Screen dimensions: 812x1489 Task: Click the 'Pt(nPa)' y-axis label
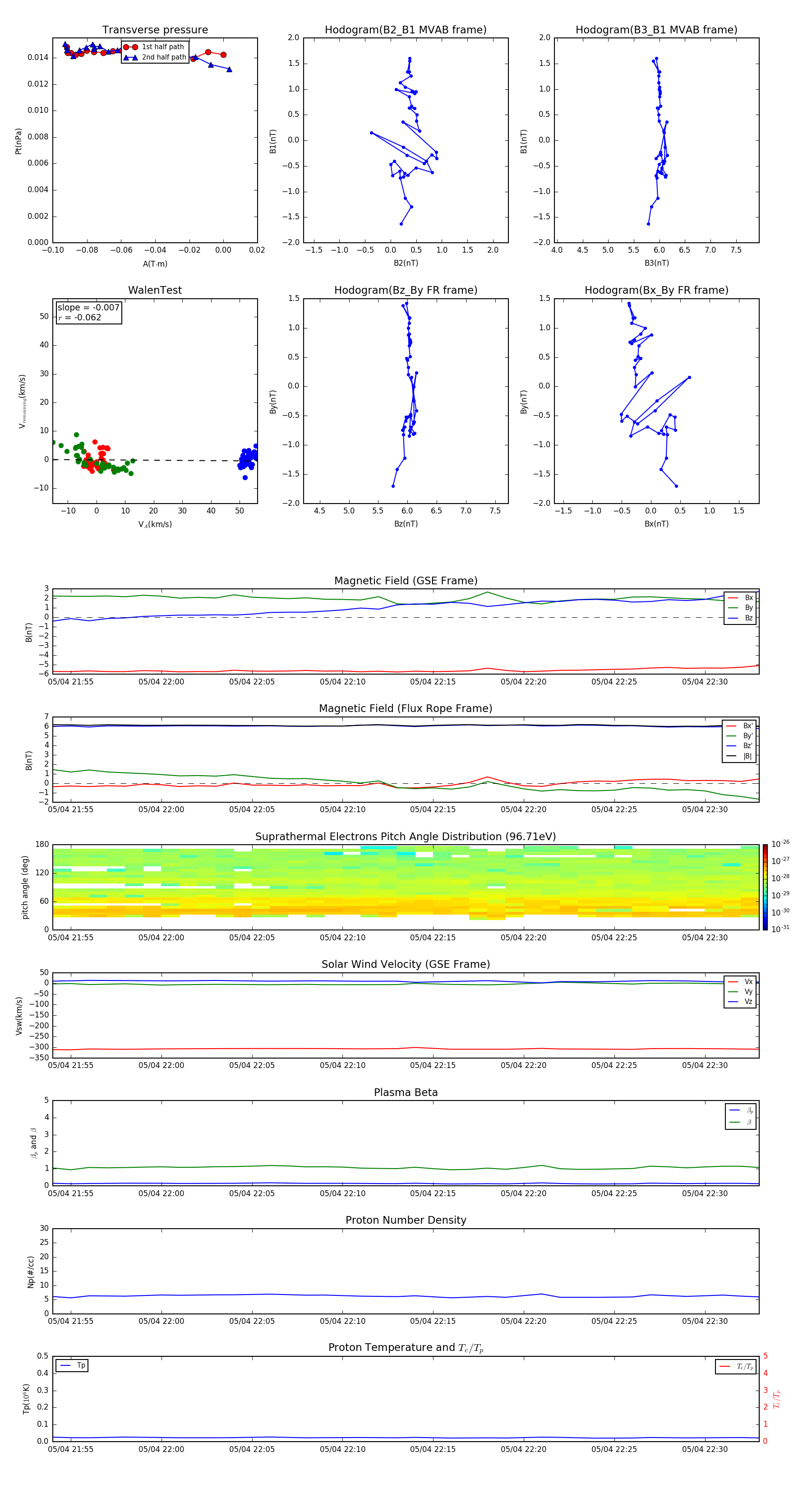click(18, 141)
